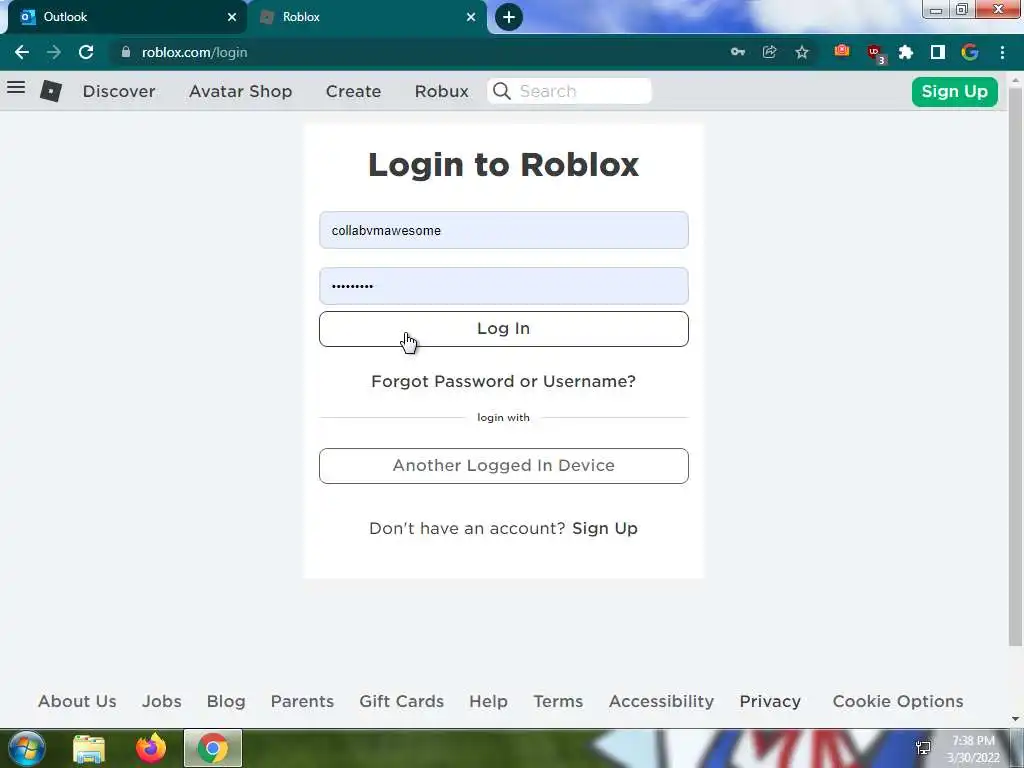Open the uBlock Origin extension icon
This screenshot has height=768, width=1024.
click(x=875, y=53)
